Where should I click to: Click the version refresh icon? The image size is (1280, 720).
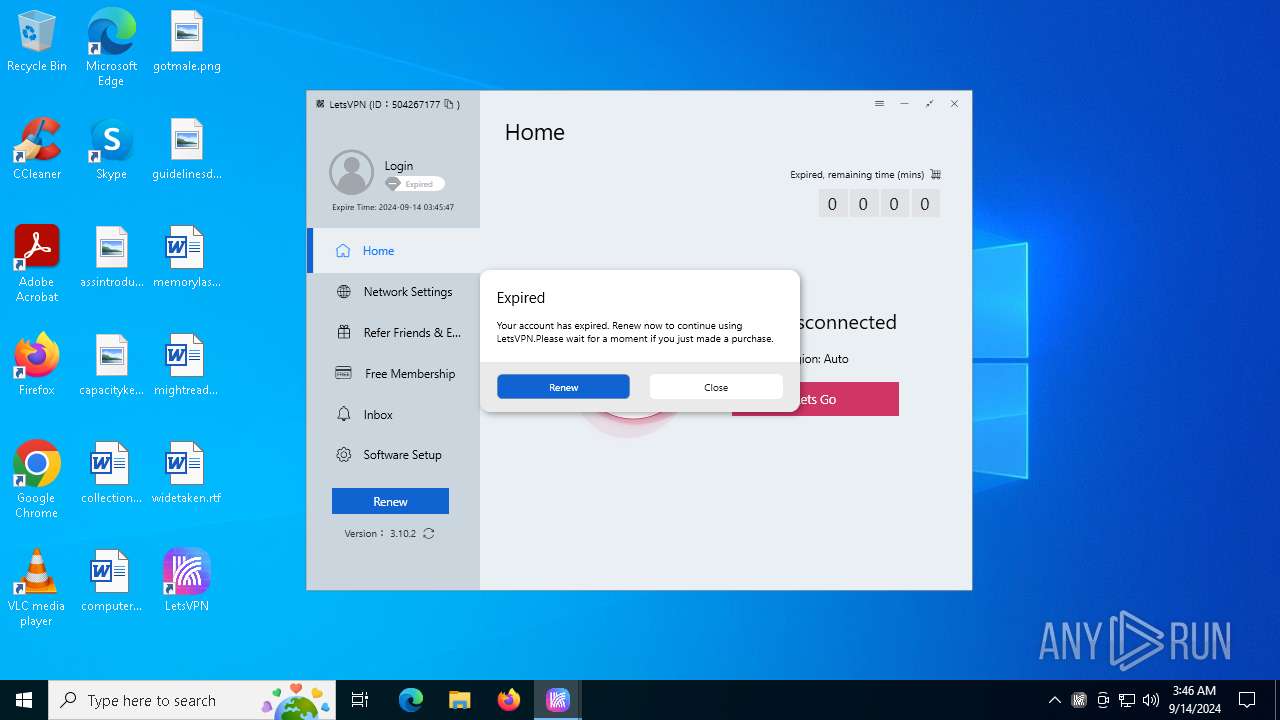pyautogui.click(x=429, y=534)
